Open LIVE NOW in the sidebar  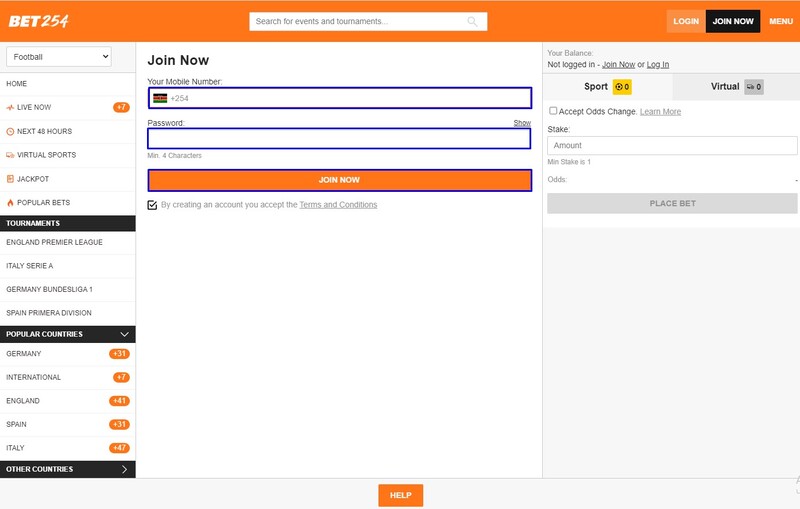point(67,107)
